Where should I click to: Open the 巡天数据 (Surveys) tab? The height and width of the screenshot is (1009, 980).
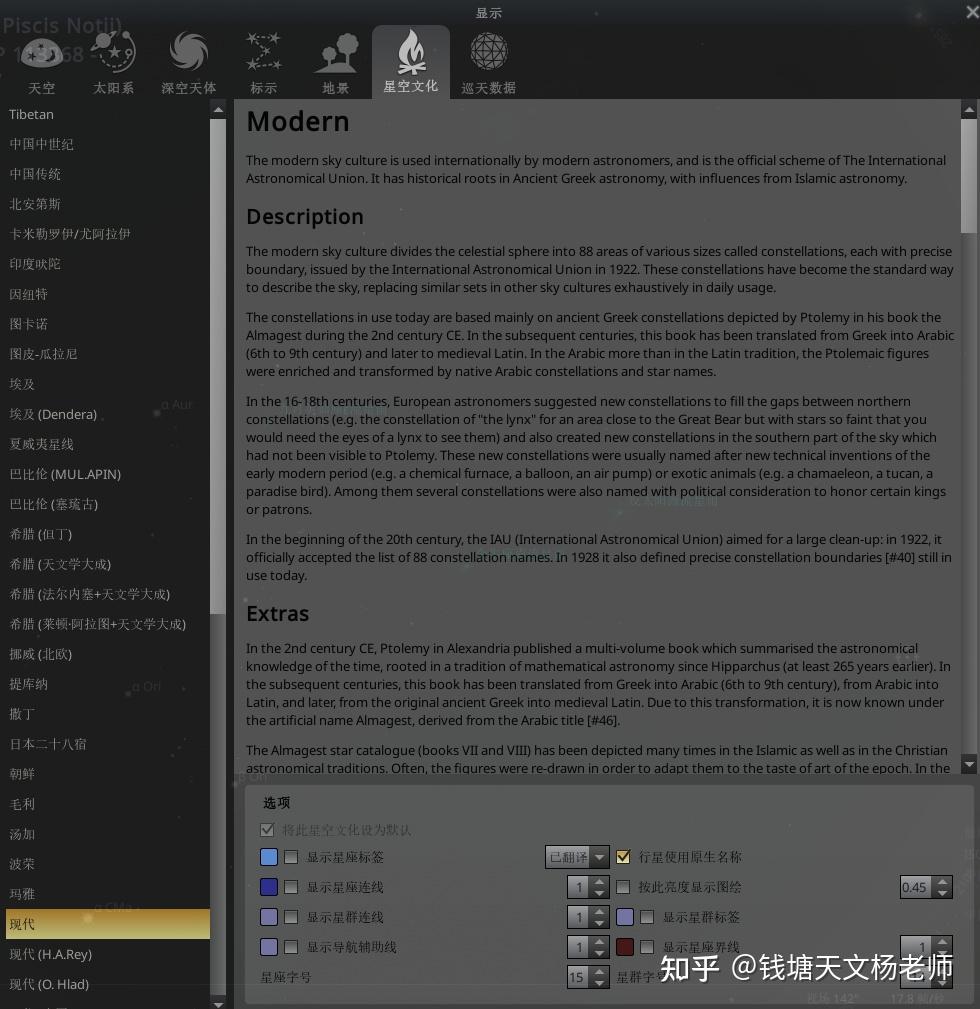click(488, 63)
